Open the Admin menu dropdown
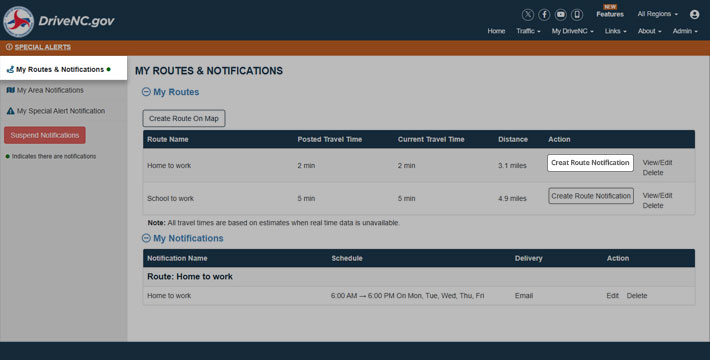710x360 pixels. coord(685,31)
